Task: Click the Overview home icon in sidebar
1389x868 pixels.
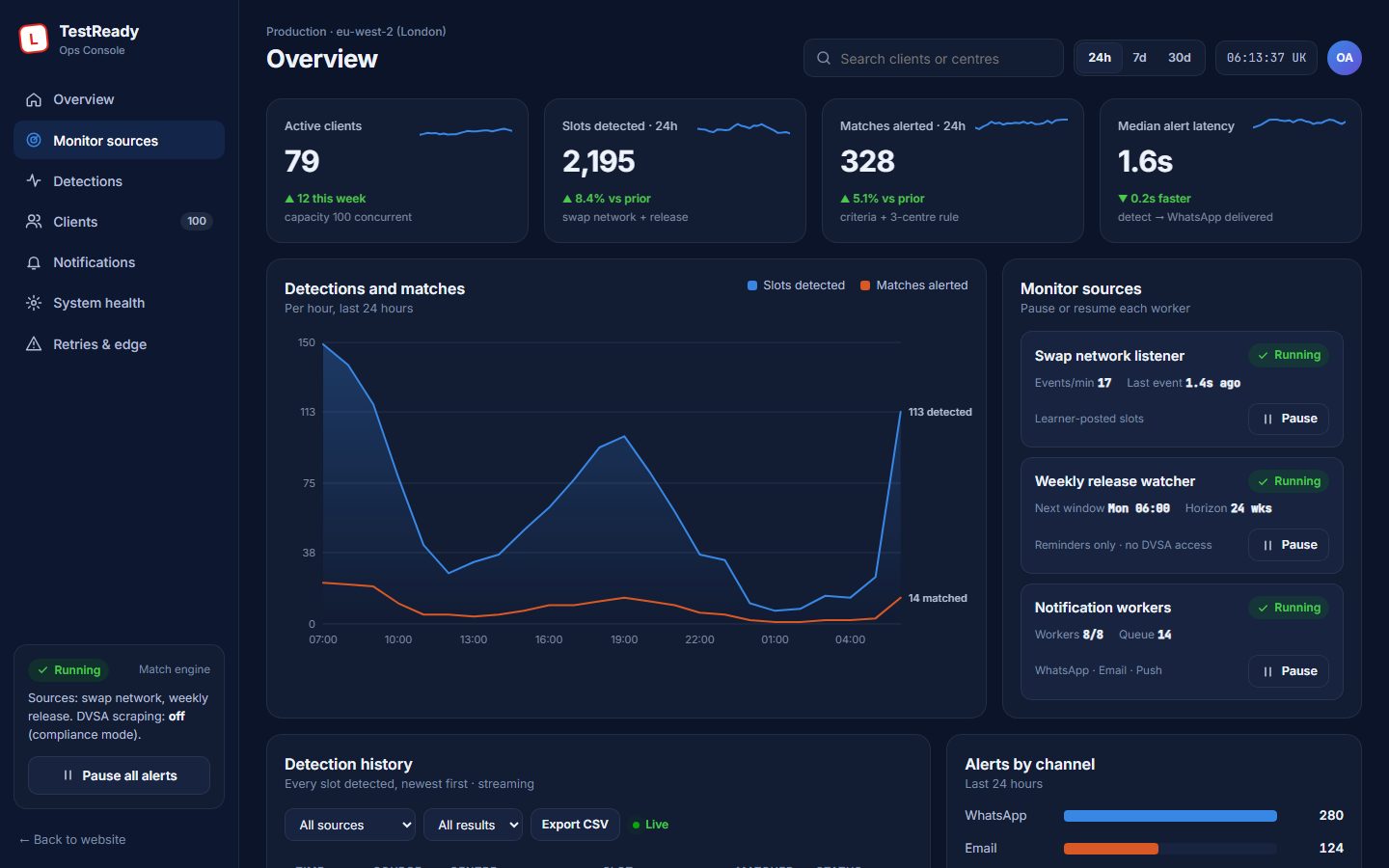Action: [x=34, y=99]
